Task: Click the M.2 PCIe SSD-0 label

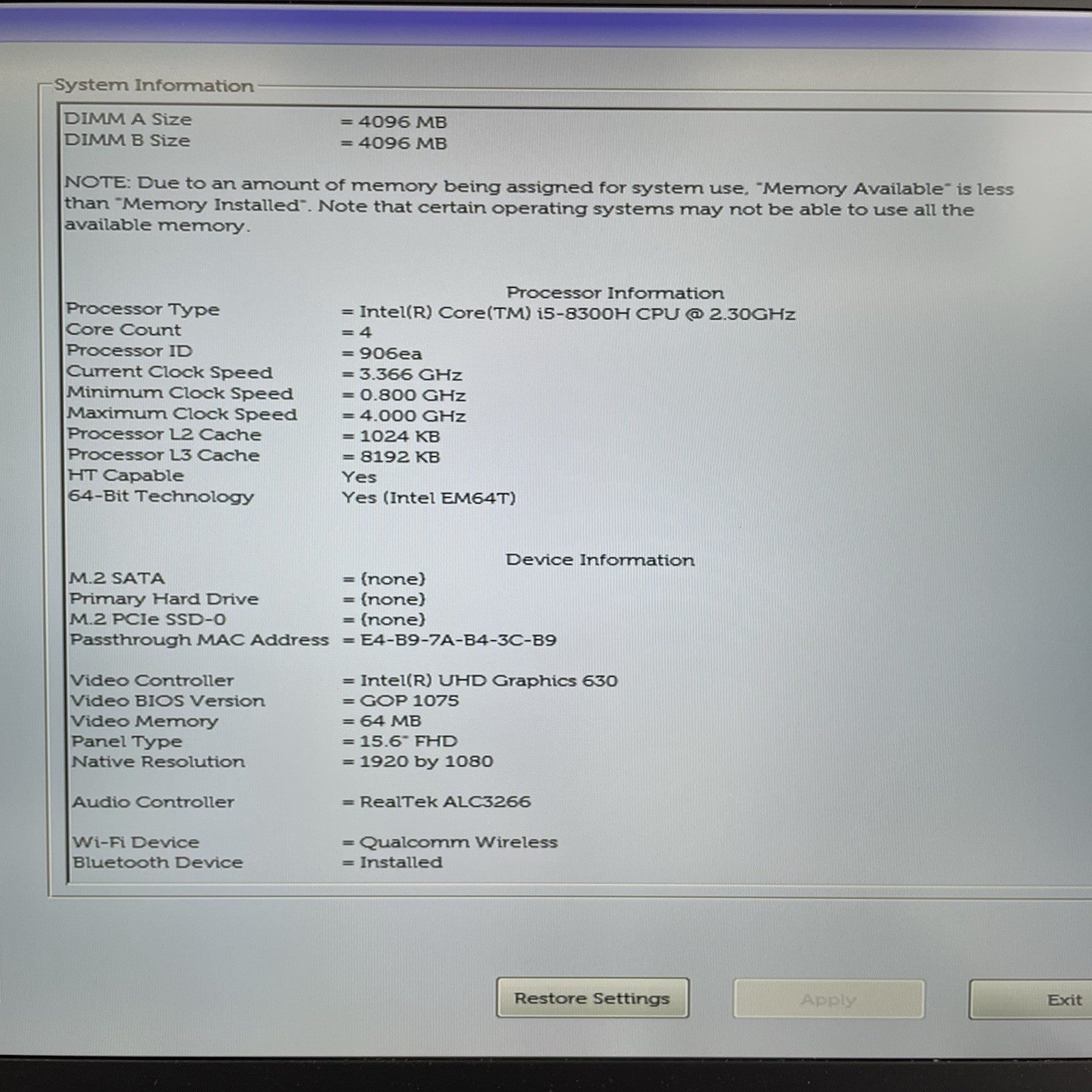Action: point(147,619)
